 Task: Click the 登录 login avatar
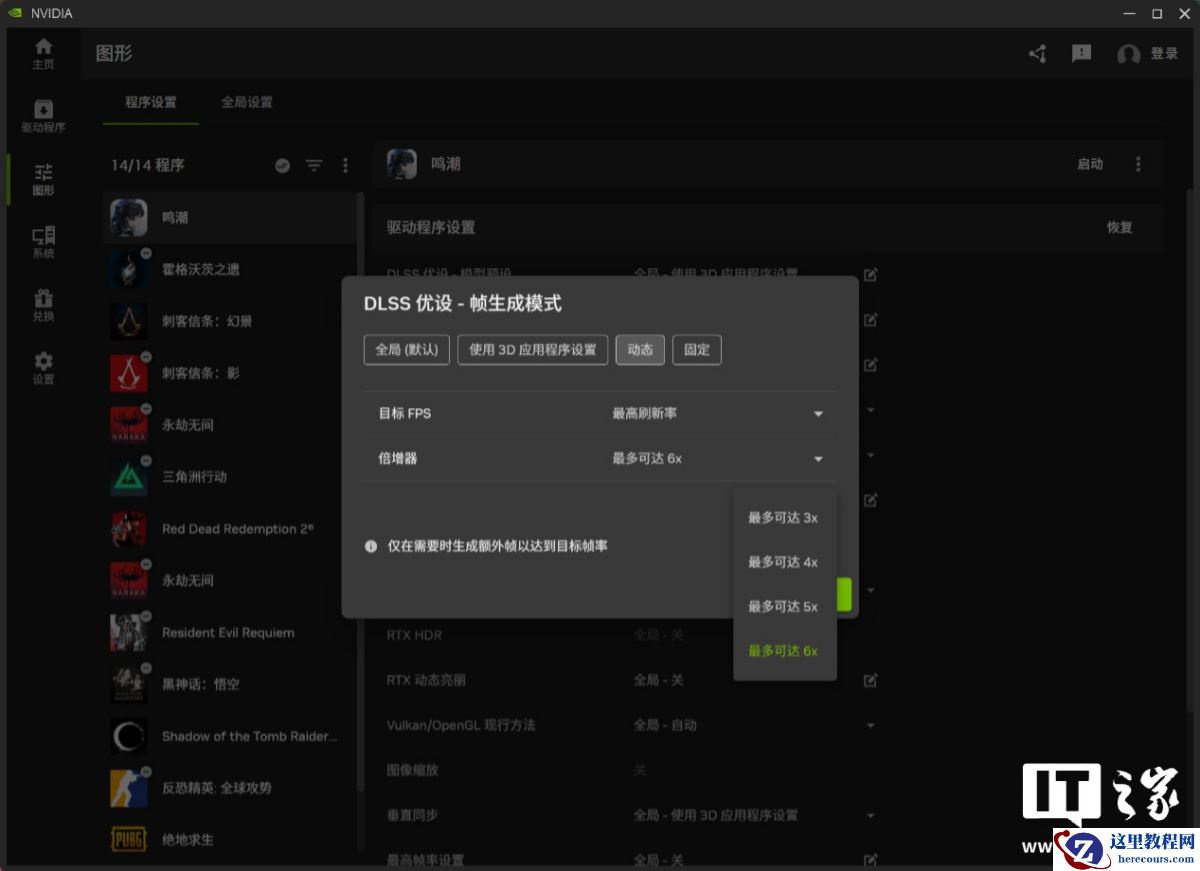pyautogui.click(x=1129, y=54)
